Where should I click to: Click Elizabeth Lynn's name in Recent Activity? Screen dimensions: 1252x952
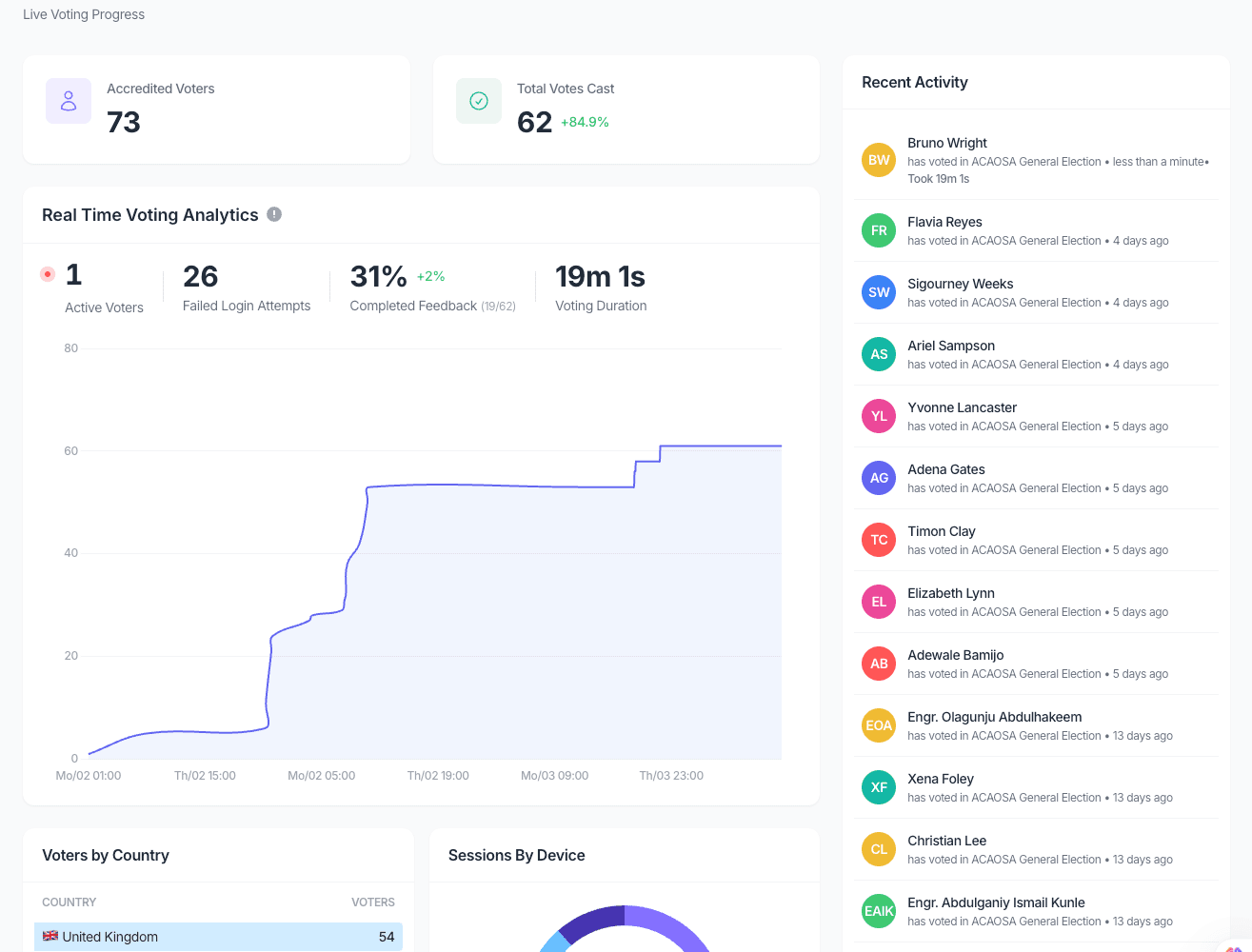pyautogui.click(x=950, y=593)
